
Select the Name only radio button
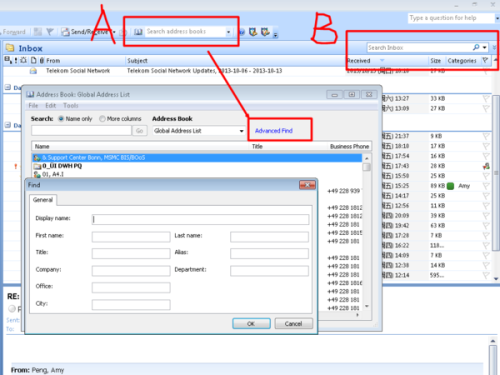[x=61, y=119]
